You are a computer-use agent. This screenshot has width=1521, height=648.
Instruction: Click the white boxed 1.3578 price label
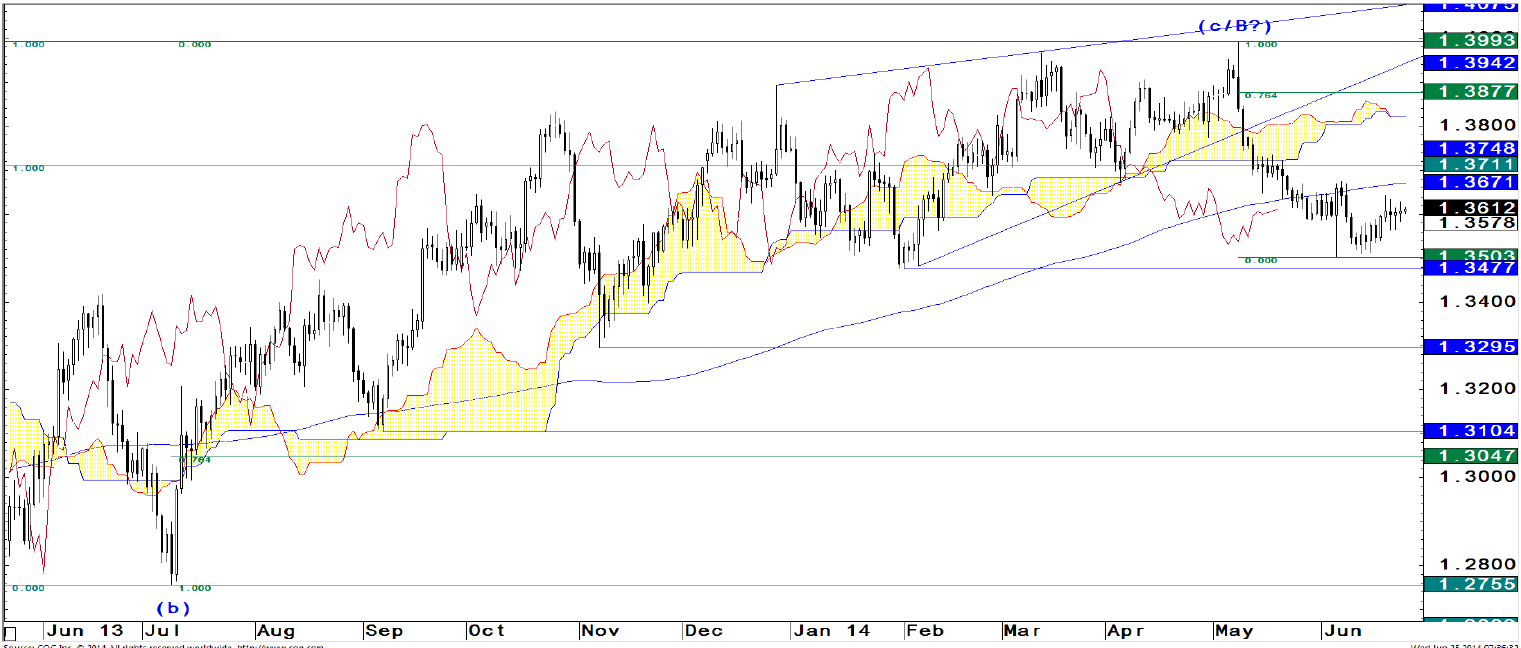(1470, 223)
